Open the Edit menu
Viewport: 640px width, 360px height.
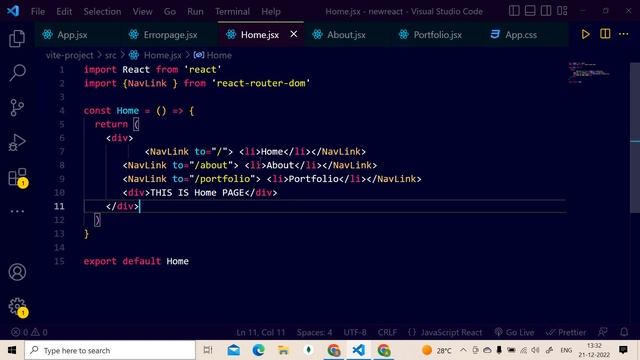(64, 11)
